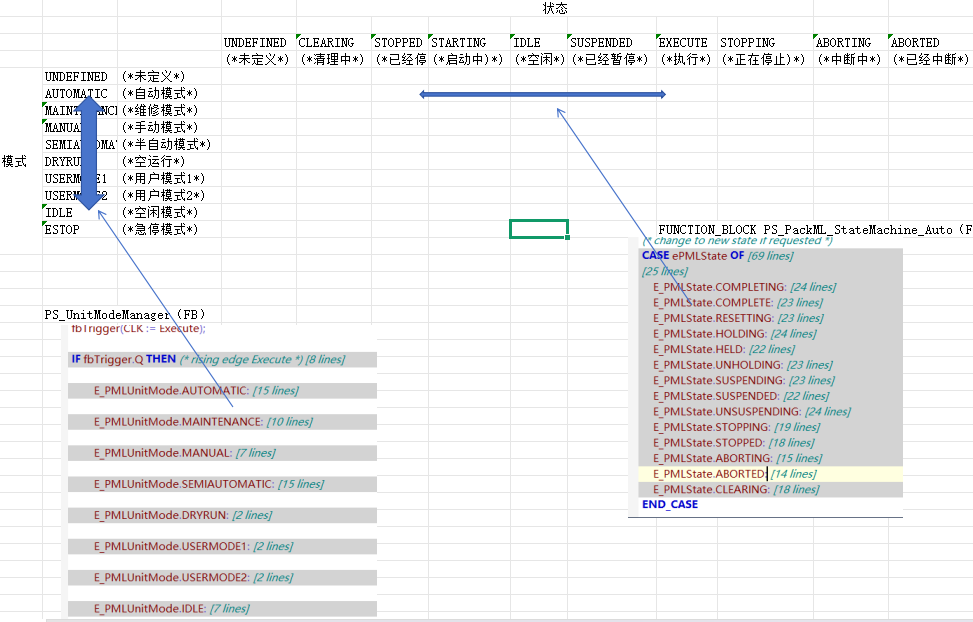Image resolution: width=973 pixels, height=622 pixels.
Task: Select the (*正在停止)*) cell
Action: tap(765, 60)
